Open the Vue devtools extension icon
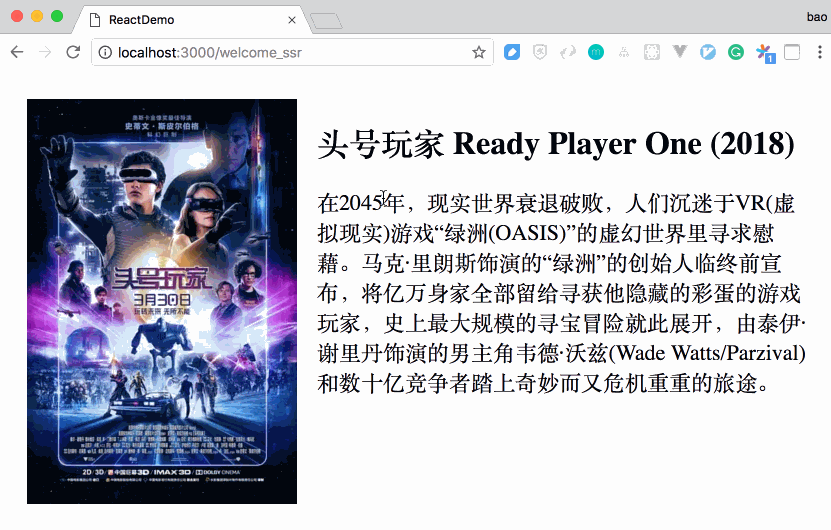 (x=679, y=52)
